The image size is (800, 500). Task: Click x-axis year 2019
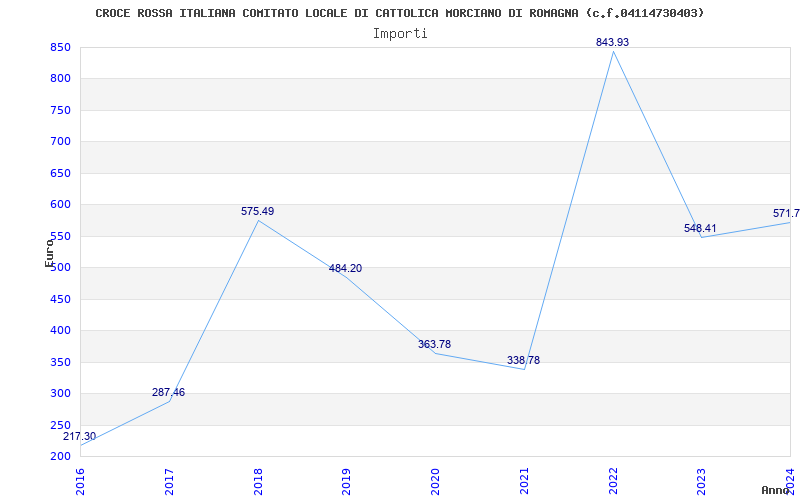tap(347, 481)
